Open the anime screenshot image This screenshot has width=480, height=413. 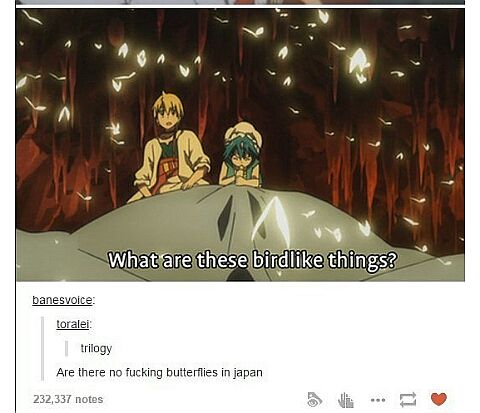click(240, 145)
